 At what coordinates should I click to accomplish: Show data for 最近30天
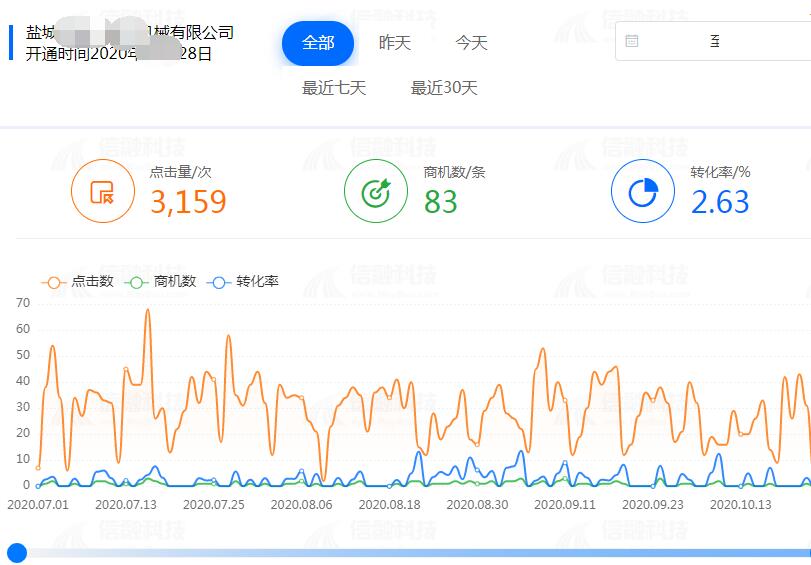[x=444, y=88]
